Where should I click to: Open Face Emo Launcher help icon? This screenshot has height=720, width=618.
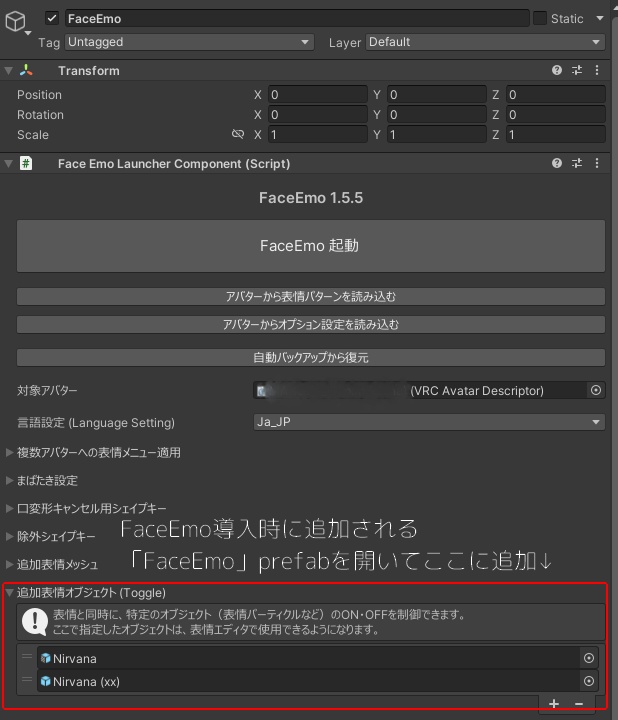click(x=556, y=163)
